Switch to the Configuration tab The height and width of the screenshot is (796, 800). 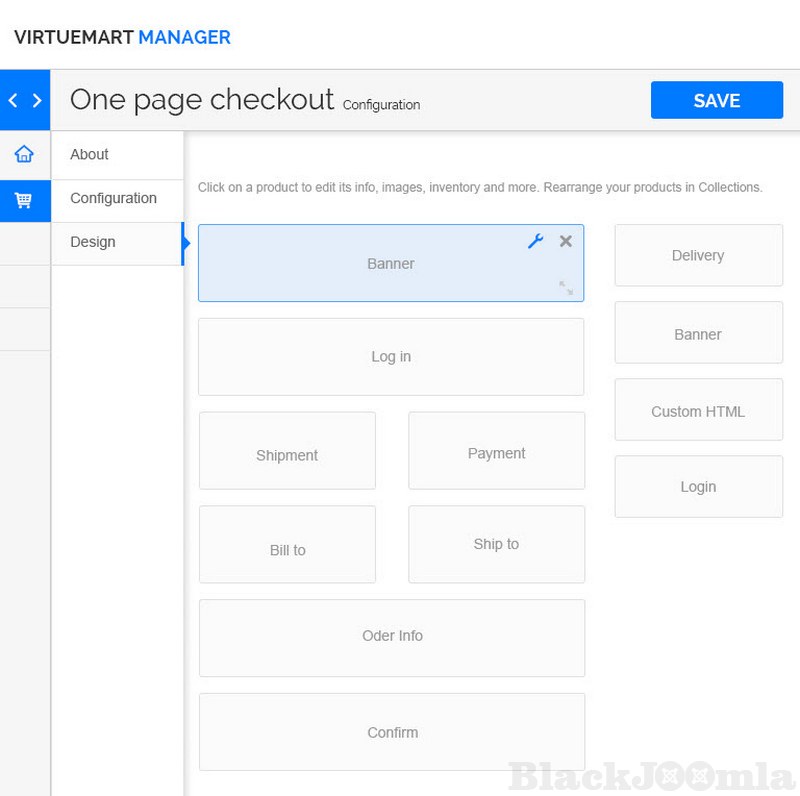pos(117,199)
